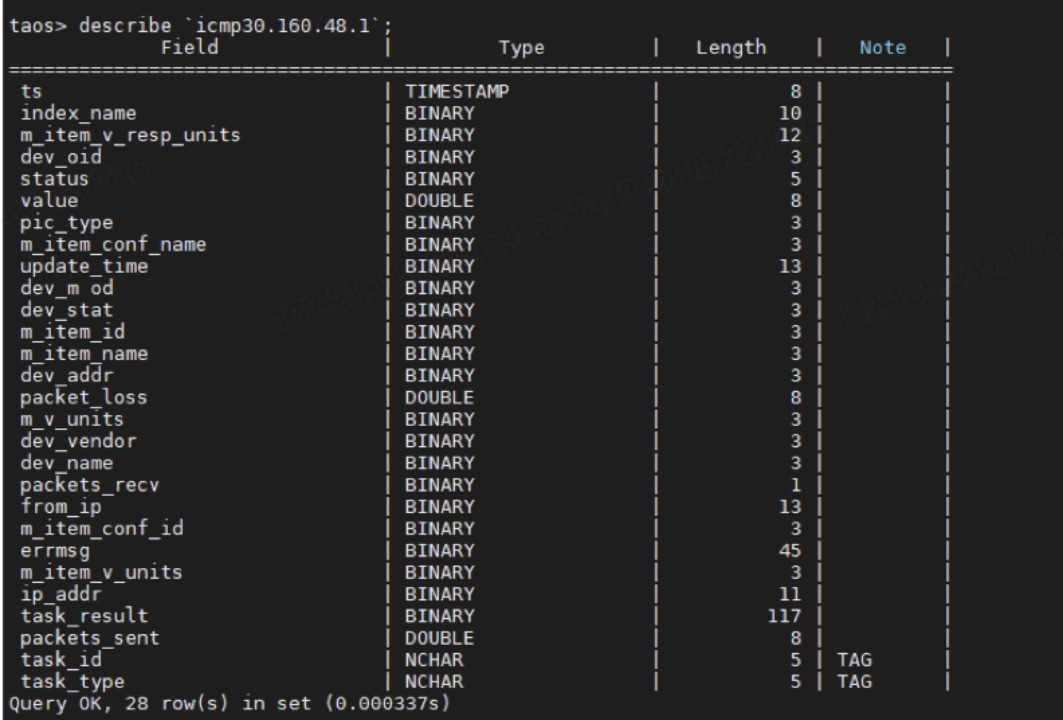Select the "Field" column header
The image size is (1063, 720).
click(x=190, y=47)
